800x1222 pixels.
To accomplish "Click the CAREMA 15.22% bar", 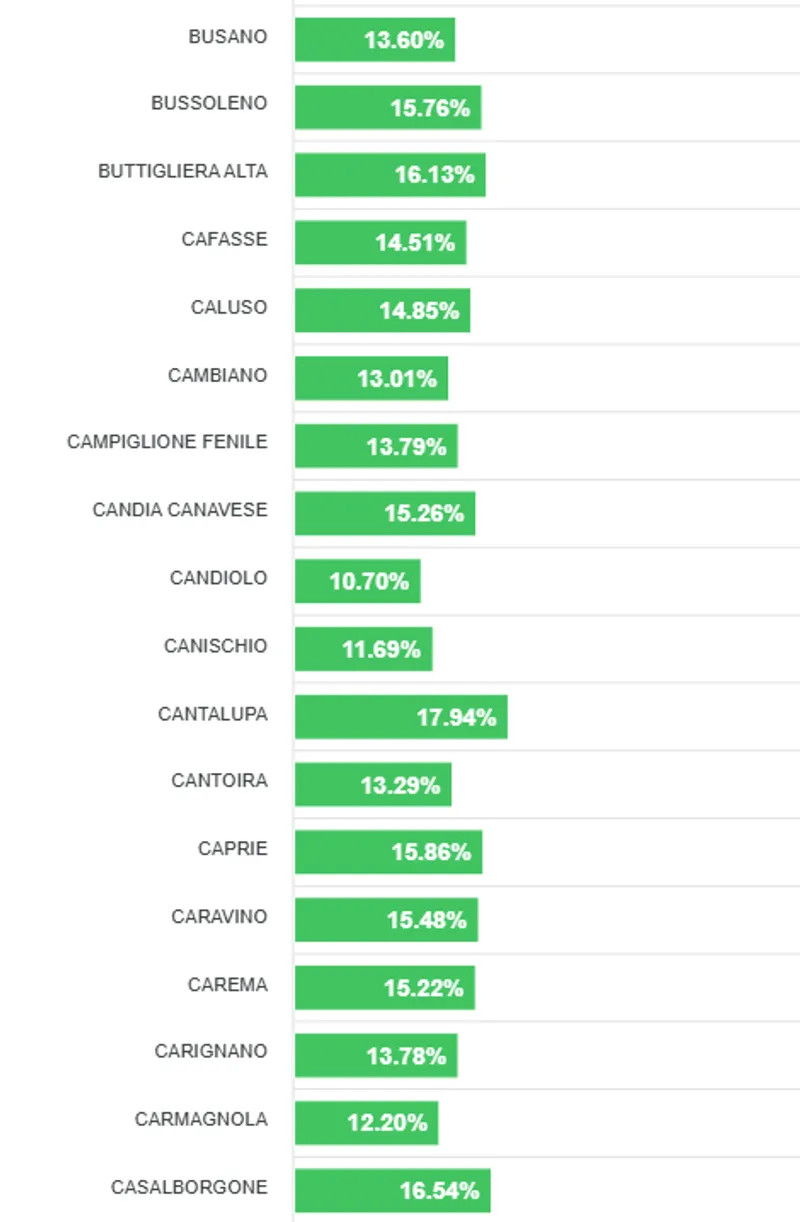I will pyautogui.click(x=385, y=988).
